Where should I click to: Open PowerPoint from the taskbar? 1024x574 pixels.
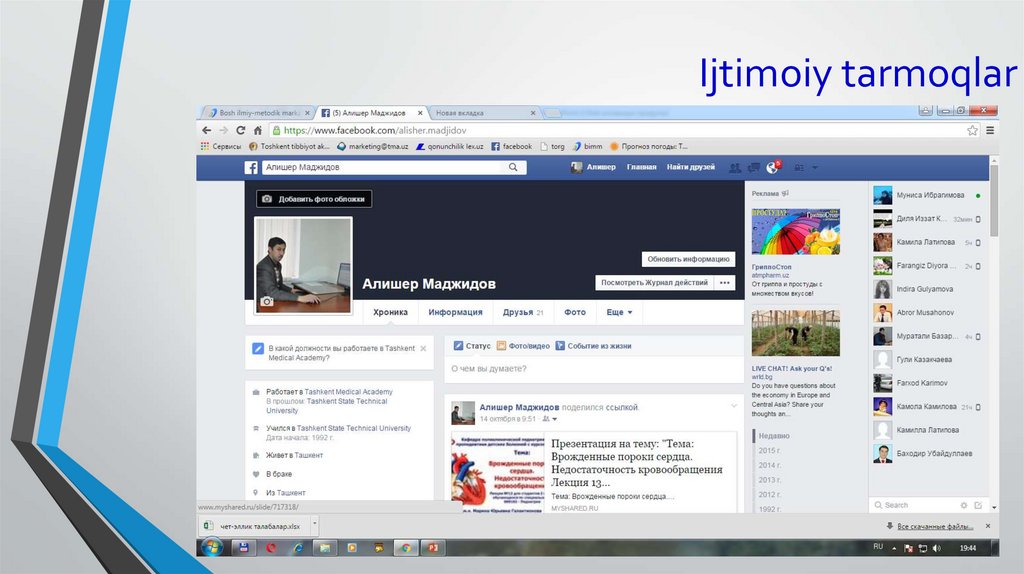433,548
